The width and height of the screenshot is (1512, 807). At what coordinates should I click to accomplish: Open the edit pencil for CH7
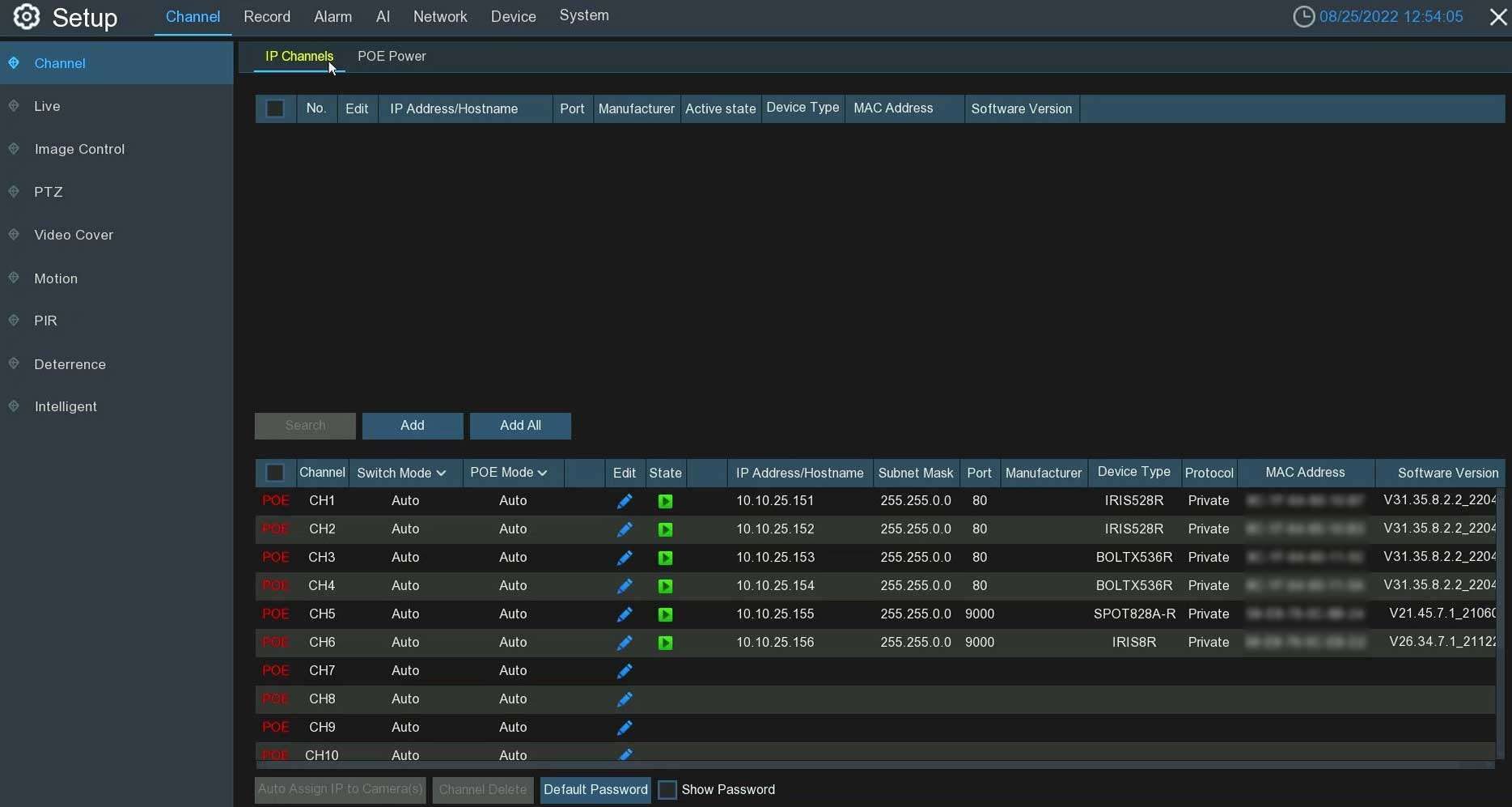pyautogui.click(x=623, y=670)
